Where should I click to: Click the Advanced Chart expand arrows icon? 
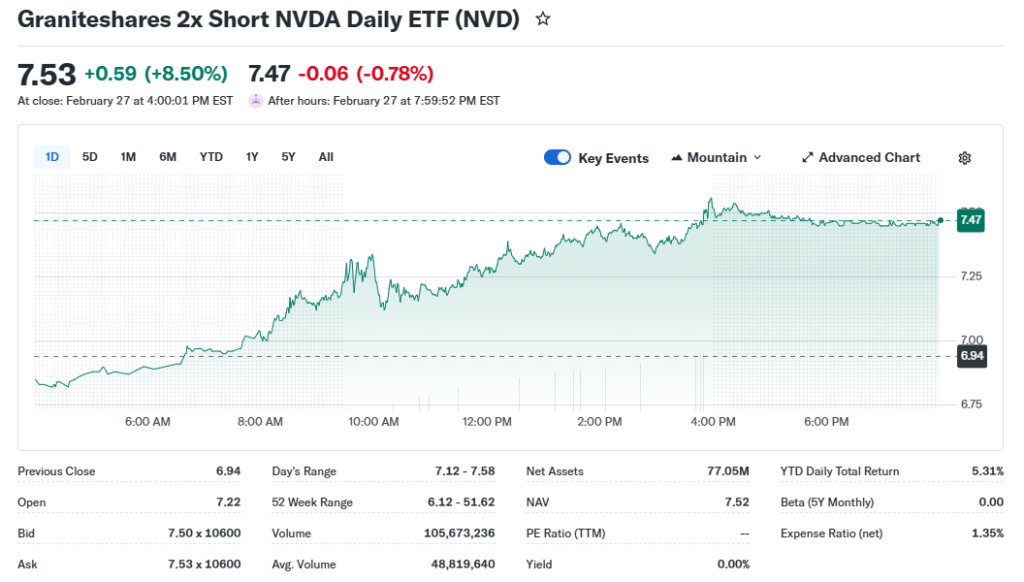807,158
